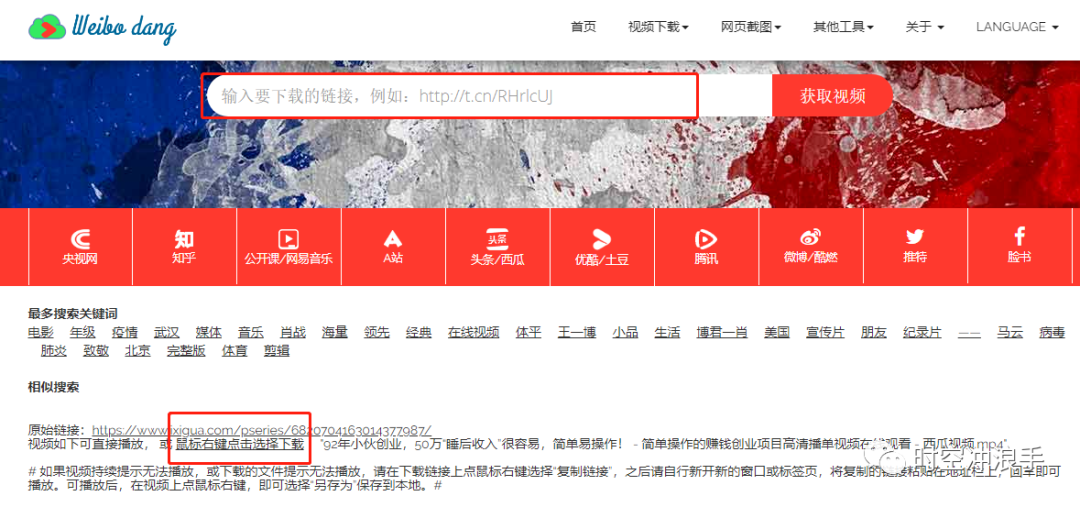Choose the 腾讯 Tencent video tile
Image resolution: width=1080 pixels, height=507 pixels.
click(706, 247)
